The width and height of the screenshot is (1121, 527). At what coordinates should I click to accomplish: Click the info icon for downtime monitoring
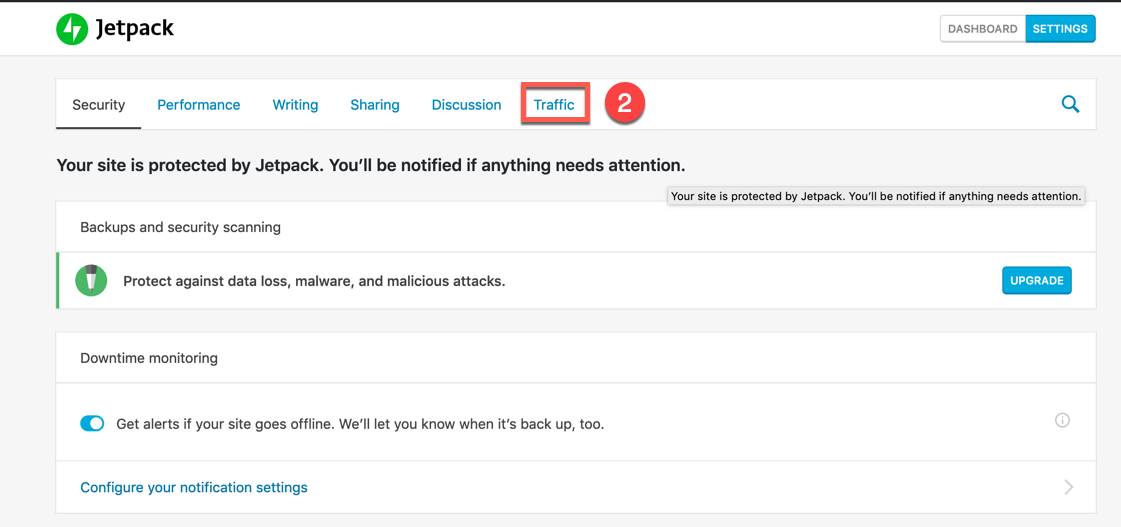point(1062,421)
